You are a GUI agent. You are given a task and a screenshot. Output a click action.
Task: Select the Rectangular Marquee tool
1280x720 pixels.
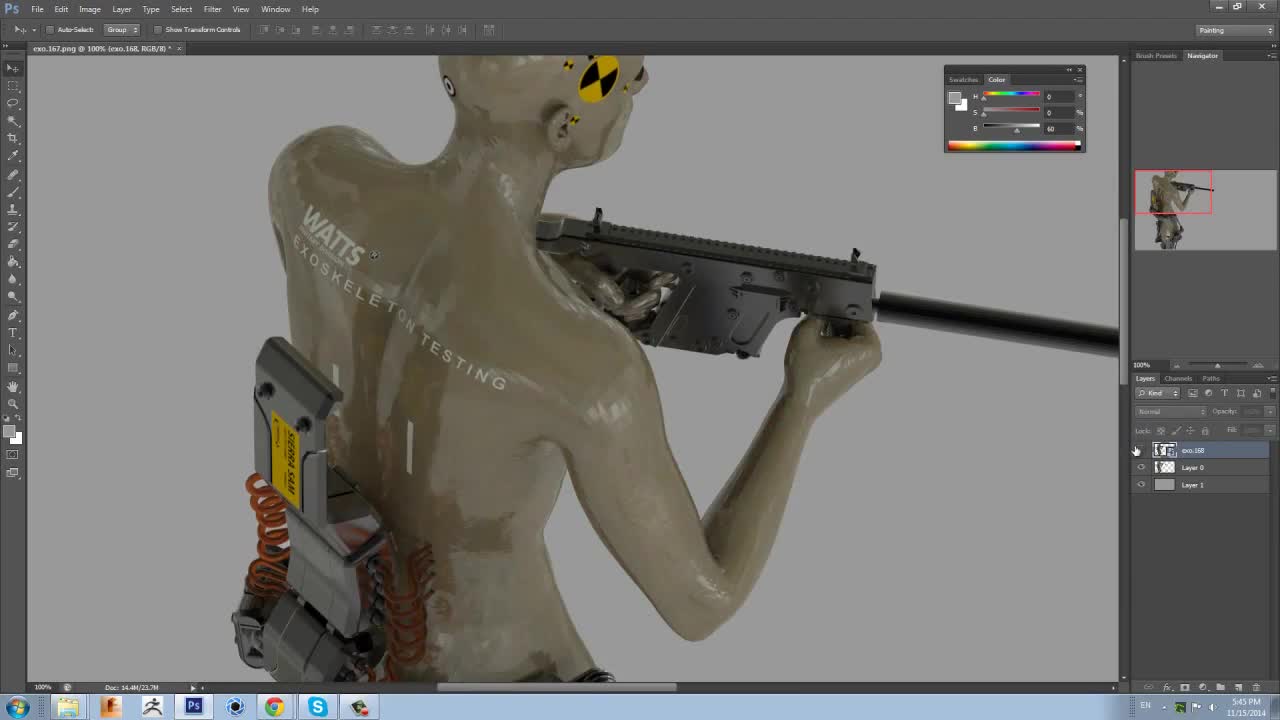click(13, 86)
